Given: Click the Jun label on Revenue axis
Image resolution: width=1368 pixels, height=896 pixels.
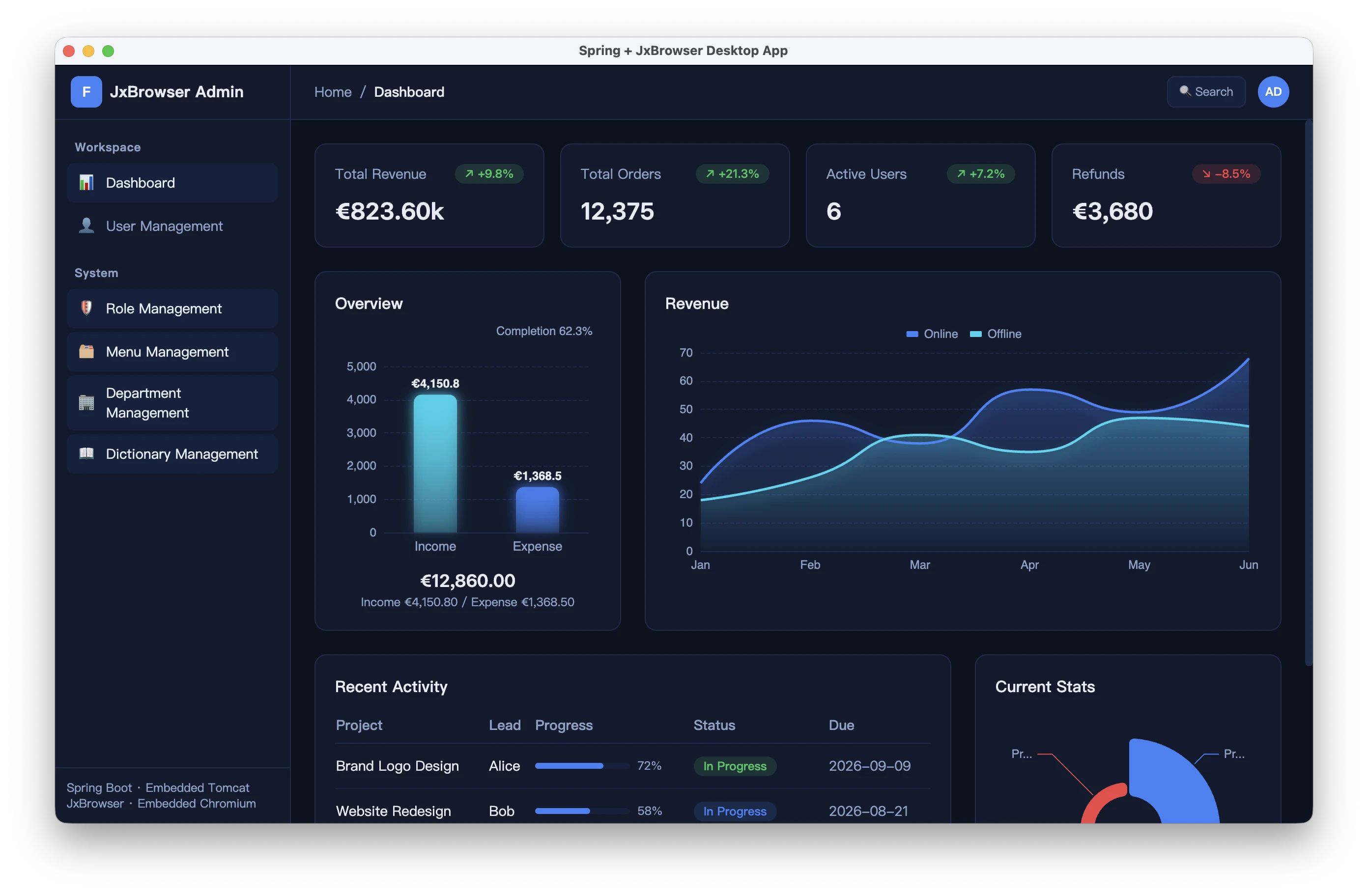Looking at the screenshot, I should (1248, 564).
